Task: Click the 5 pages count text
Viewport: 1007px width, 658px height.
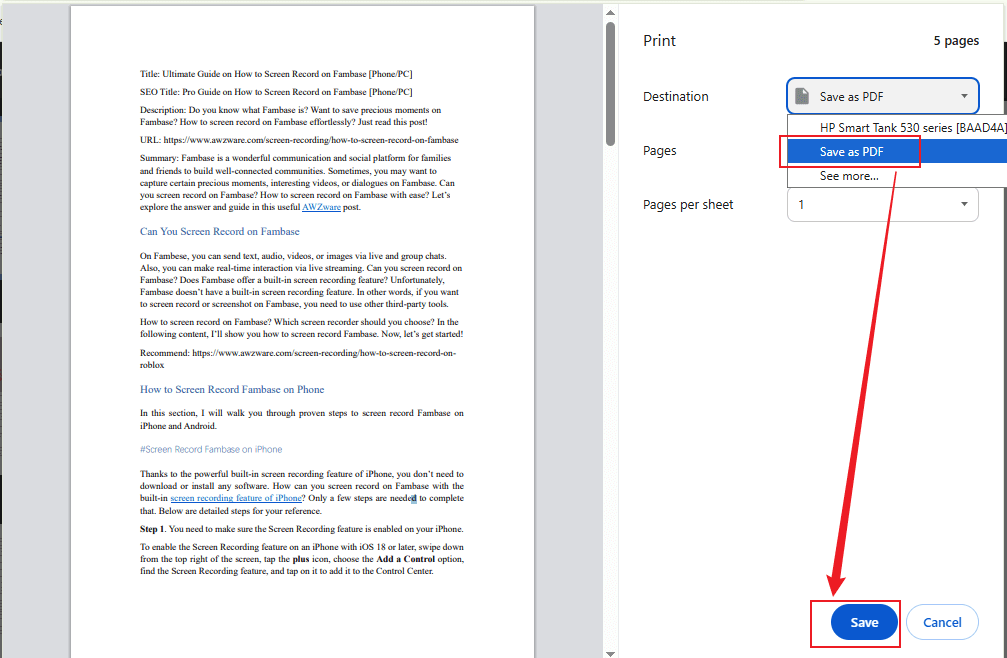Action: pyautogui.click(x=955, y=41)
